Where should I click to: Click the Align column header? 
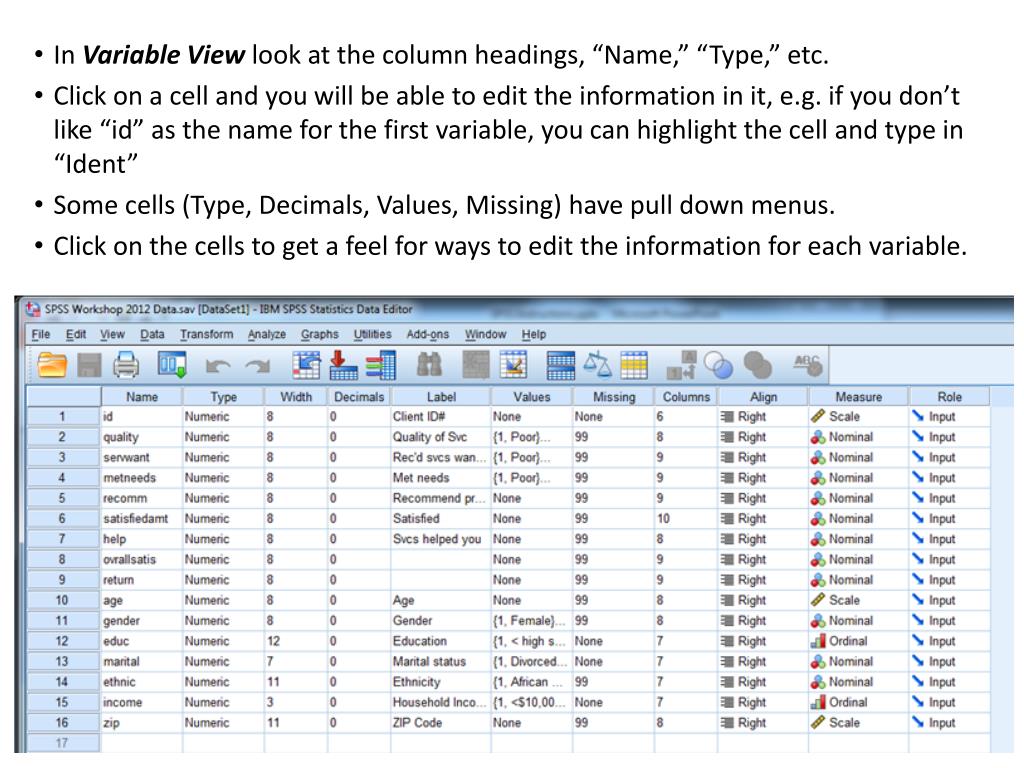coord(763,396)
